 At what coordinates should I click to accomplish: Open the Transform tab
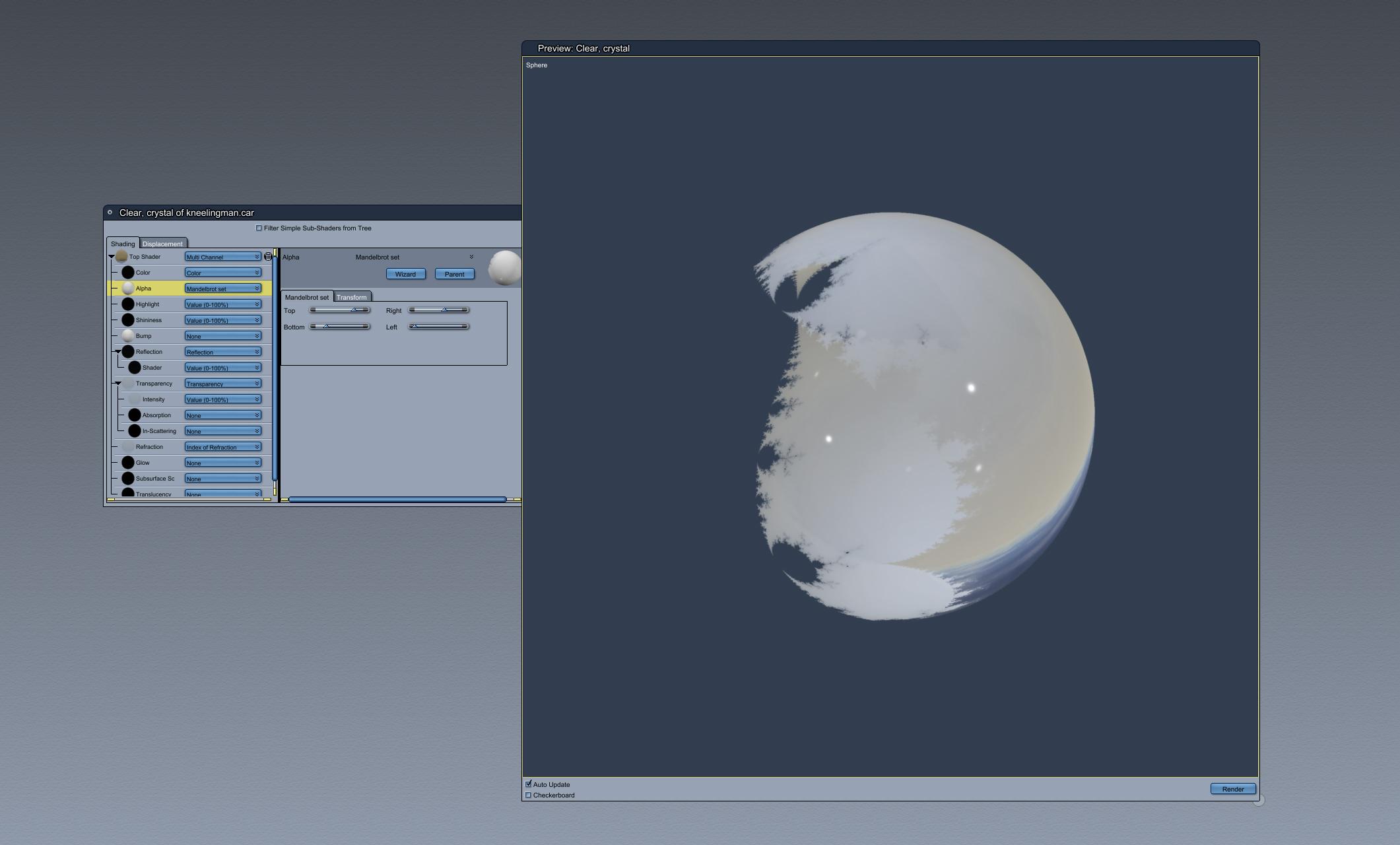(x=351, y=297)
